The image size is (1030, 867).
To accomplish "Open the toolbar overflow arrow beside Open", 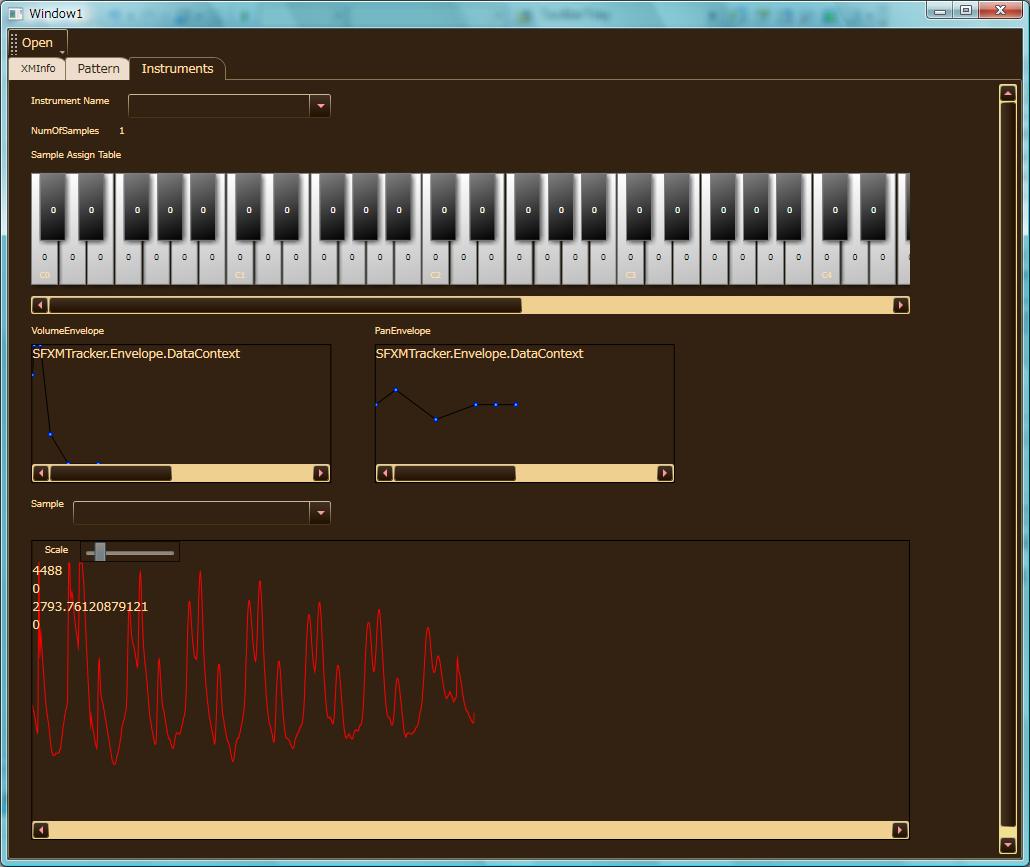I will coord(62,51).
